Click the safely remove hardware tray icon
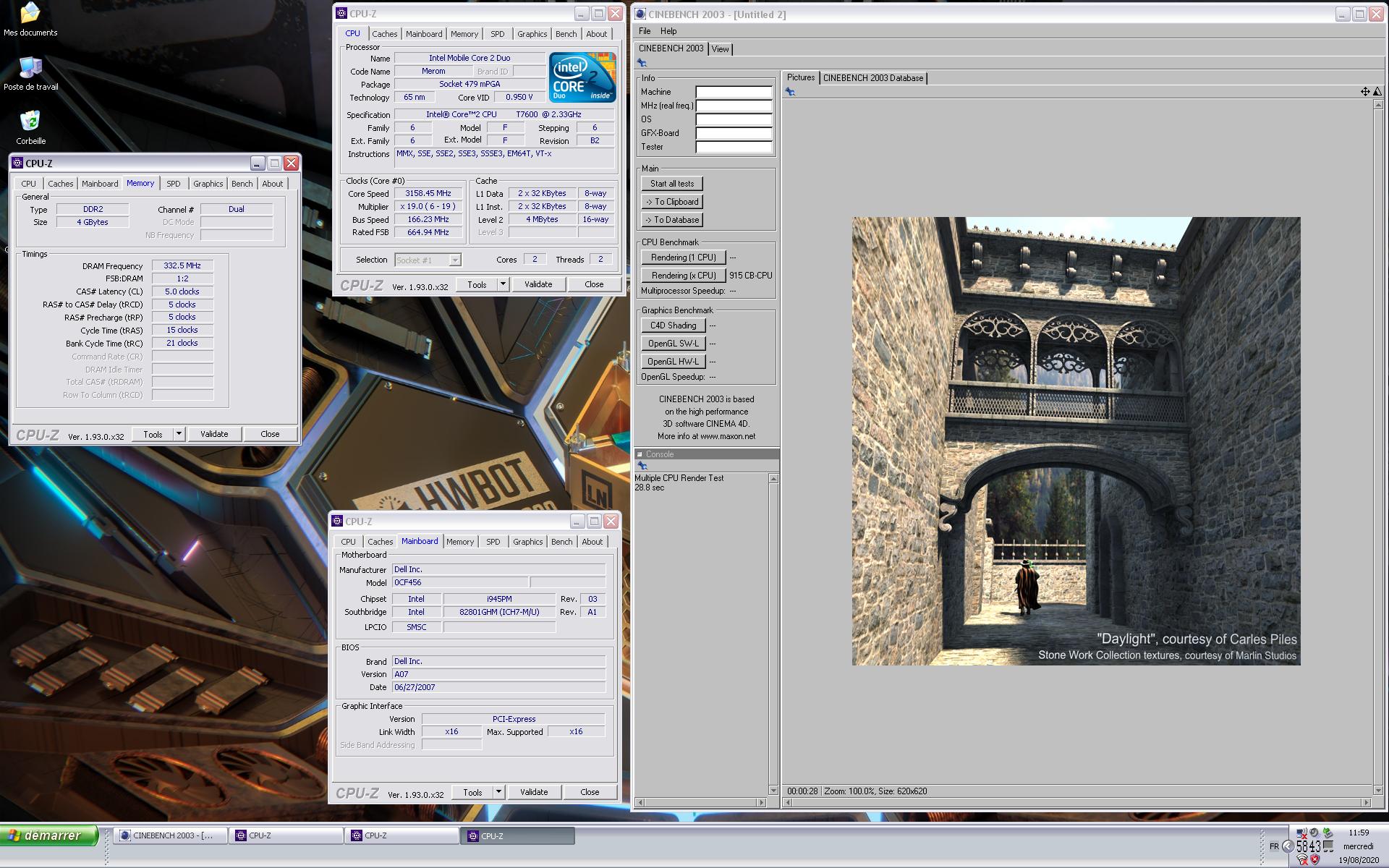Viewport: 1389px width, 868px height. 1328,833
